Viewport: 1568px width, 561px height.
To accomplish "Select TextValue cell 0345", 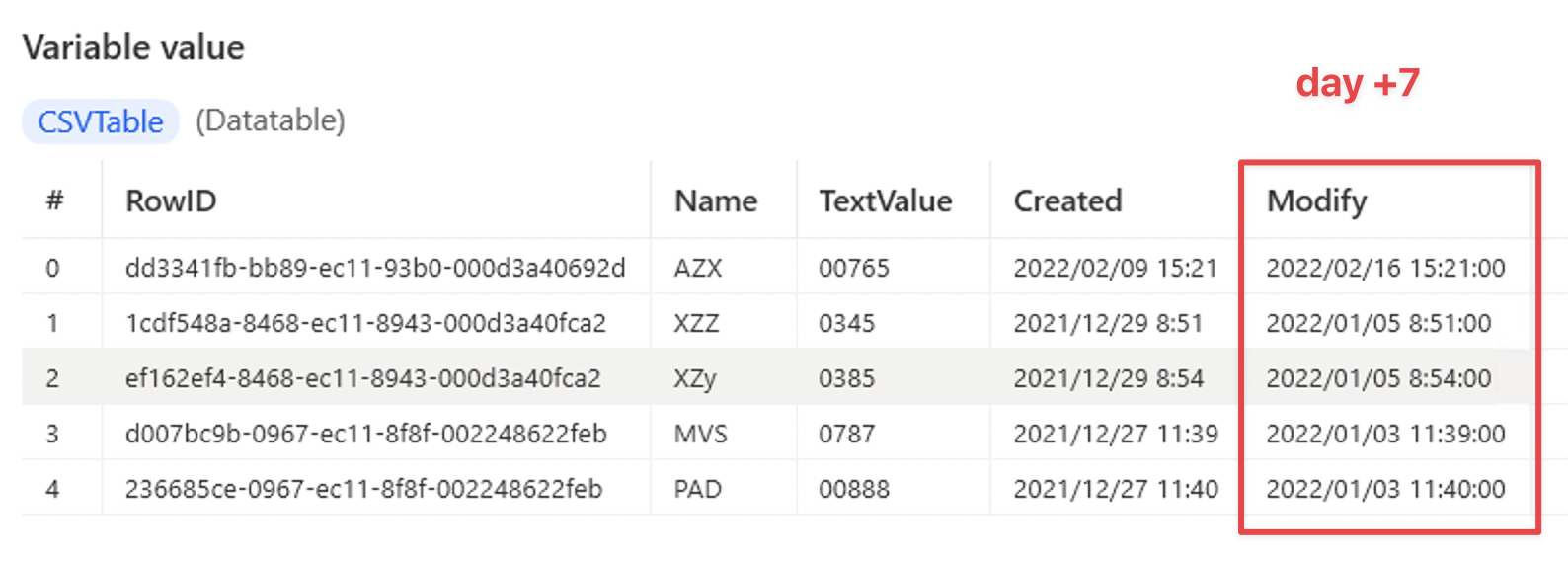I will click(x=846, y=323).
